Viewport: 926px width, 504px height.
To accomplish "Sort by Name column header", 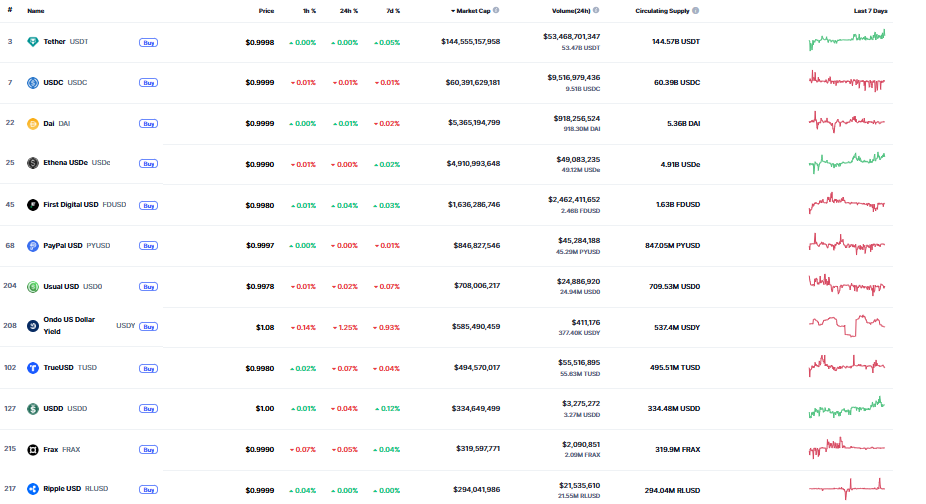I will 36,11.
